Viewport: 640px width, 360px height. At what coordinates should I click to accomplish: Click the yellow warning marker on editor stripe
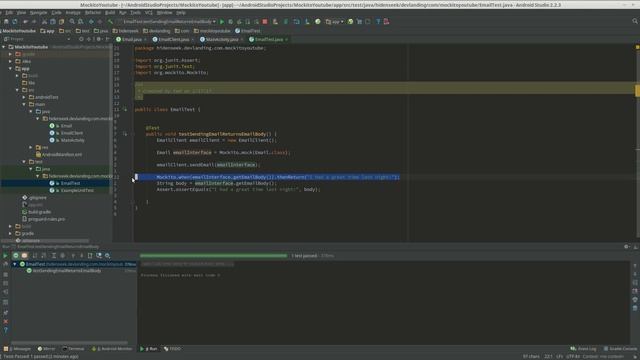click(637, 91)
